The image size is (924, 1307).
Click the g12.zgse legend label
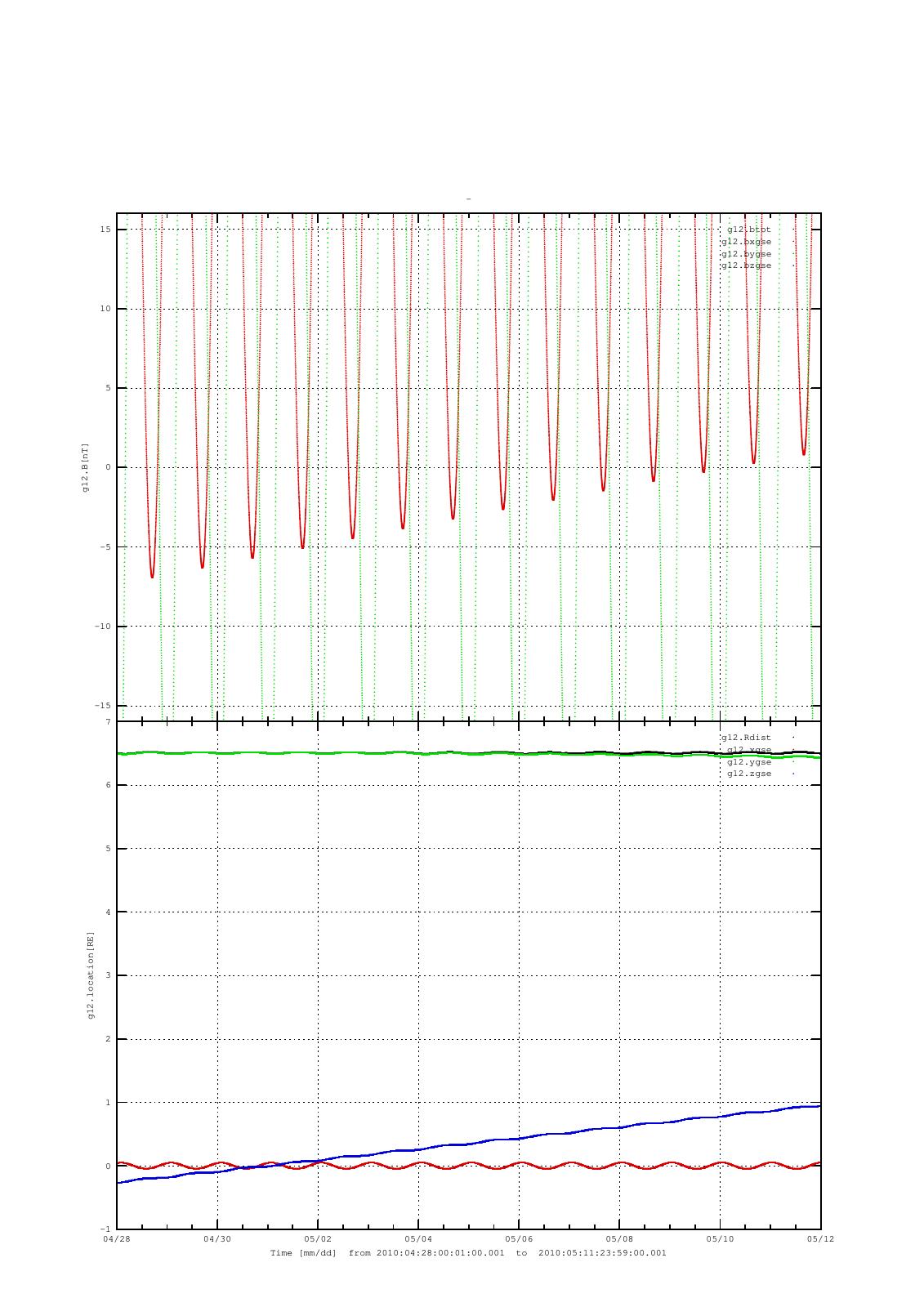tap(748, 774)
